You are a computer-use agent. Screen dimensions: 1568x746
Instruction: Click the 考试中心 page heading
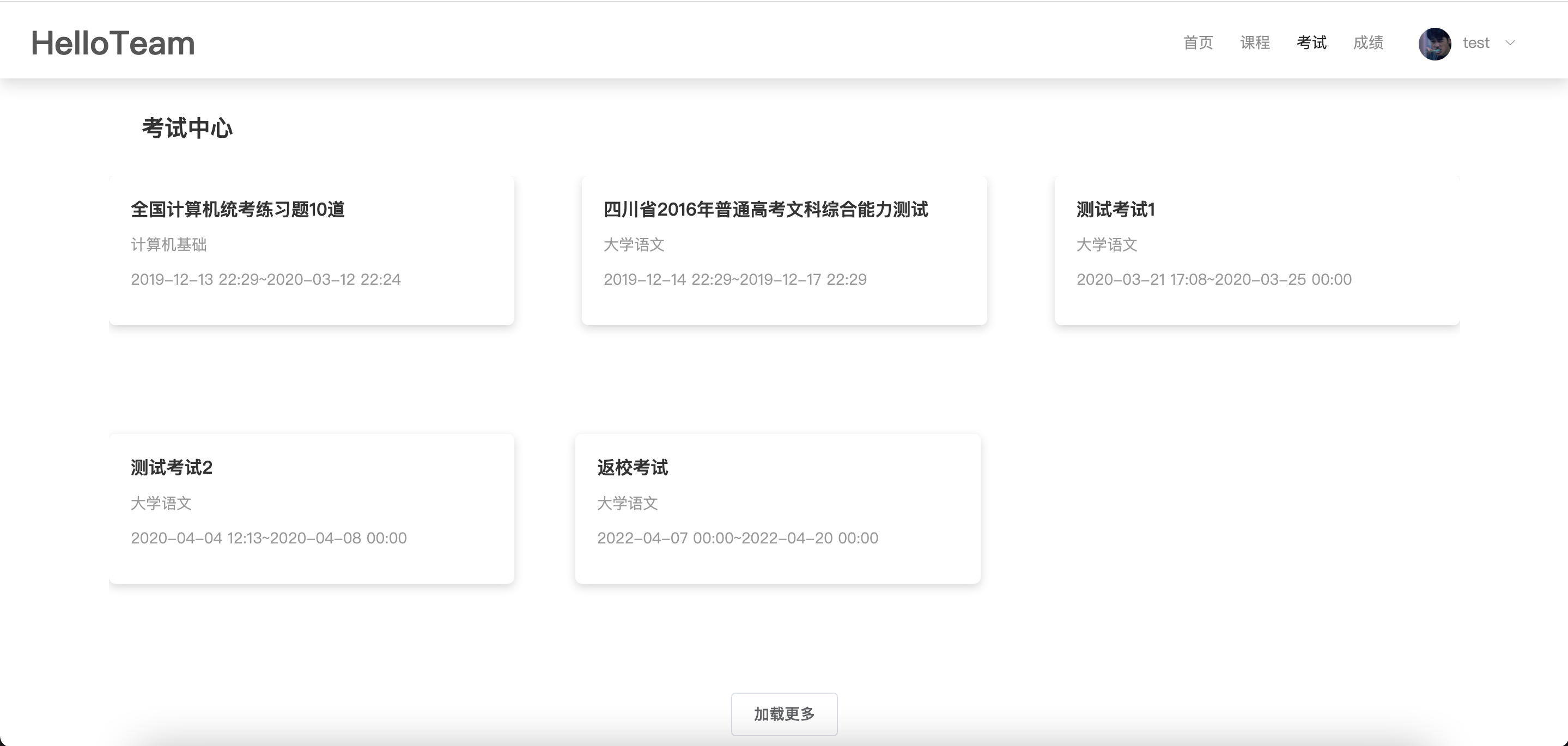click(187, 129)
